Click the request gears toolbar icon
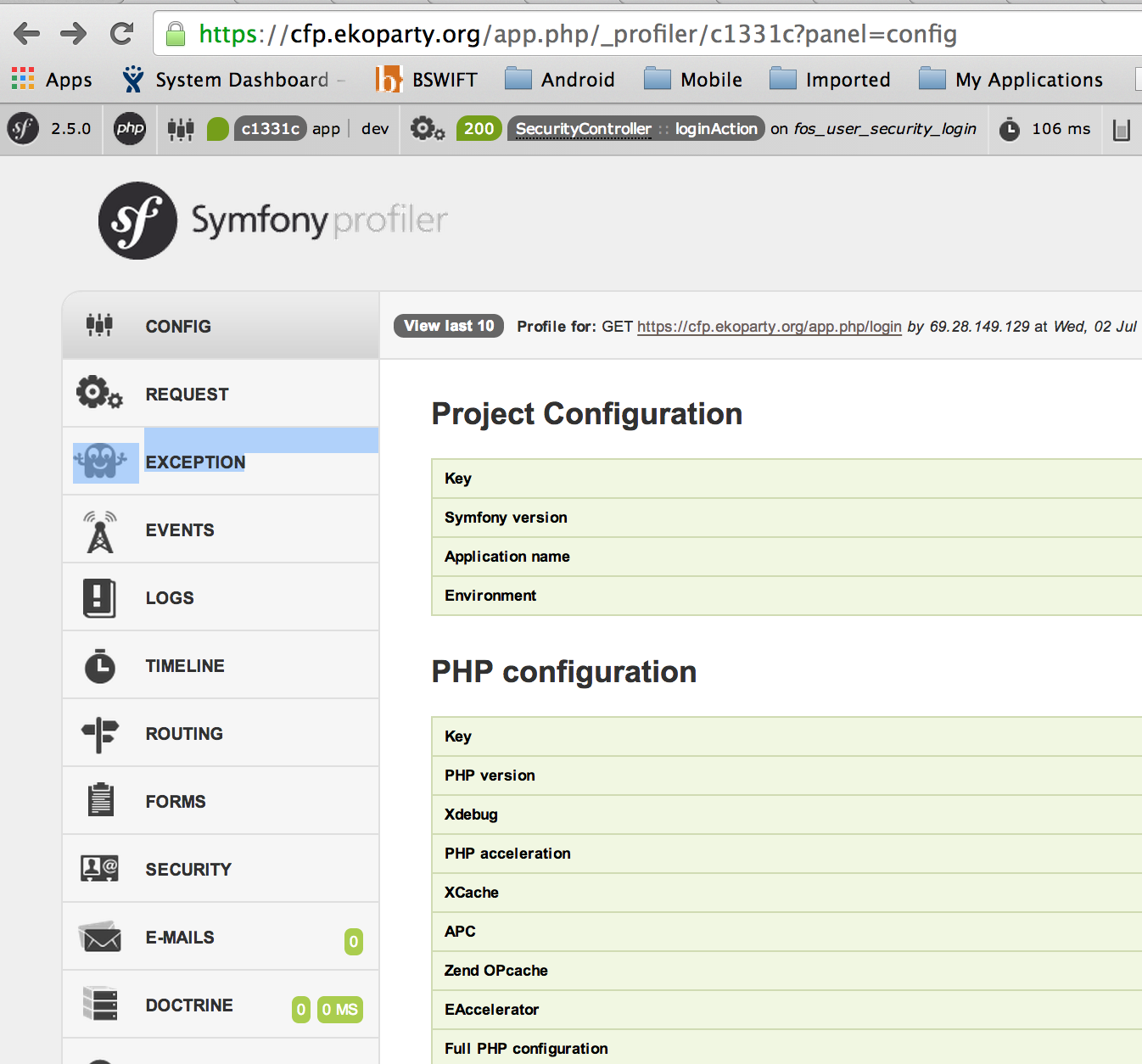The image size is (1142, 1064). coord(428,129)
